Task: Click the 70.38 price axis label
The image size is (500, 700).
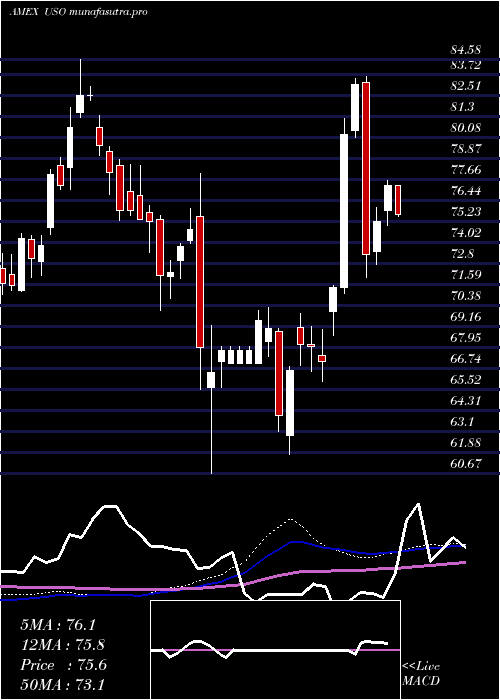Action: [x=466, y=295]
